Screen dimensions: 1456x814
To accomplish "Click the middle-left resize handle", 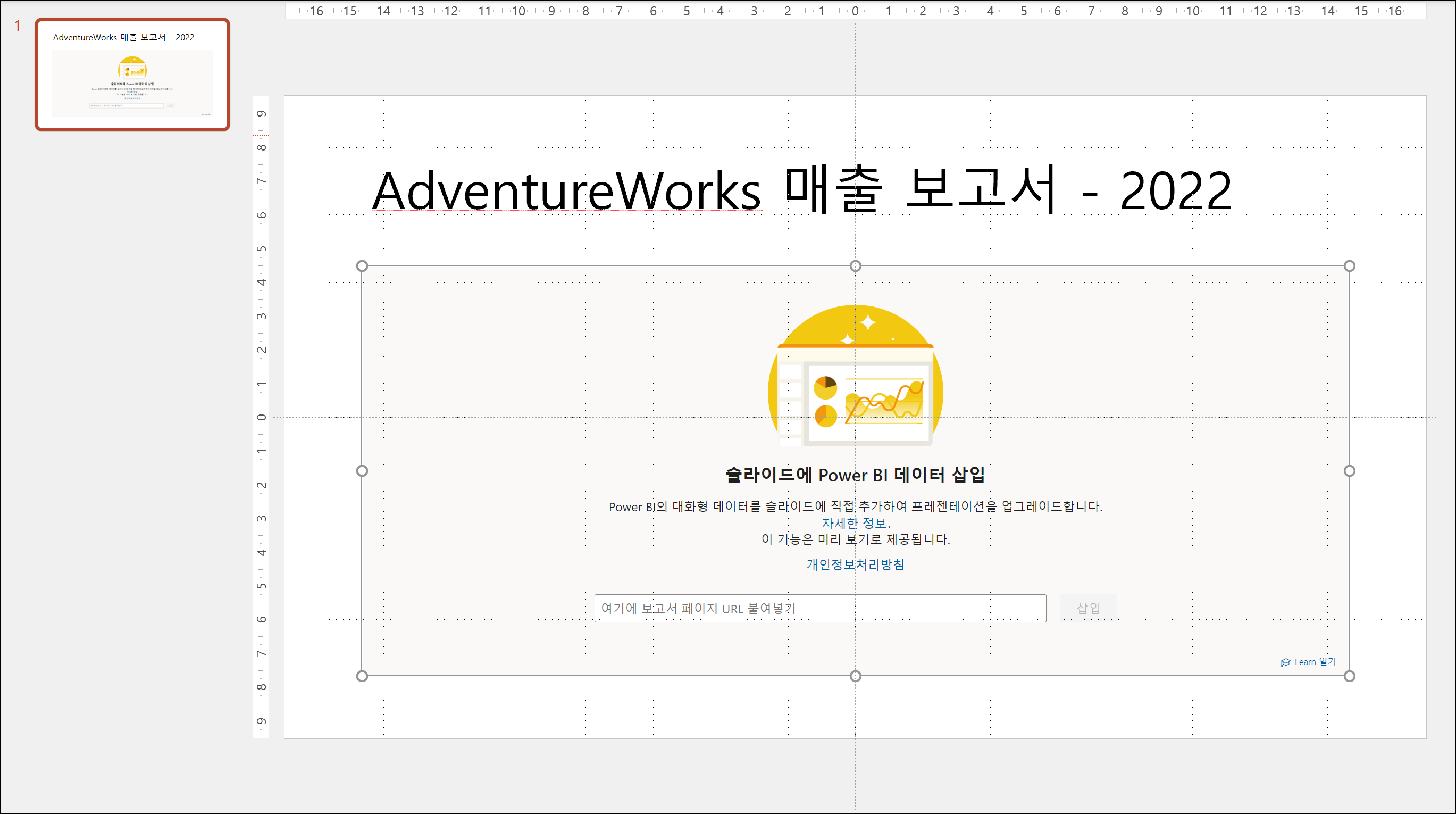I will tap(362, 471).
